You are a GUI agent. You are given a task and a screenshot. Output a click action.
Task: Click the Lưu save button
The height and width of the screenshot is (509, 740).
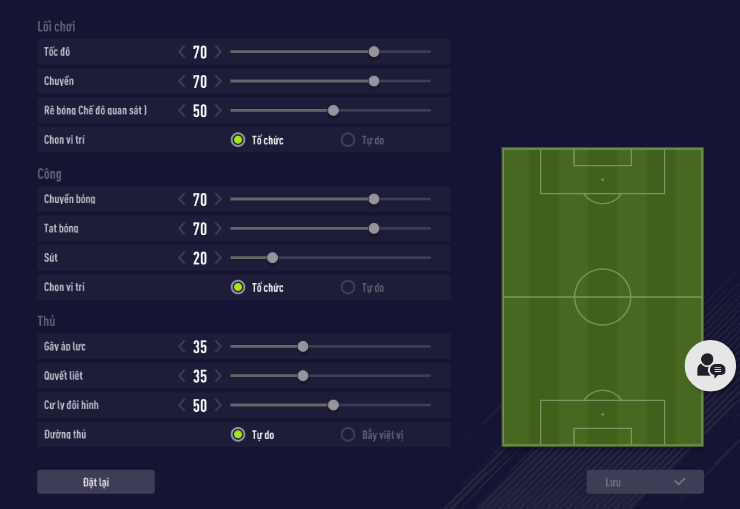[644, 482]
